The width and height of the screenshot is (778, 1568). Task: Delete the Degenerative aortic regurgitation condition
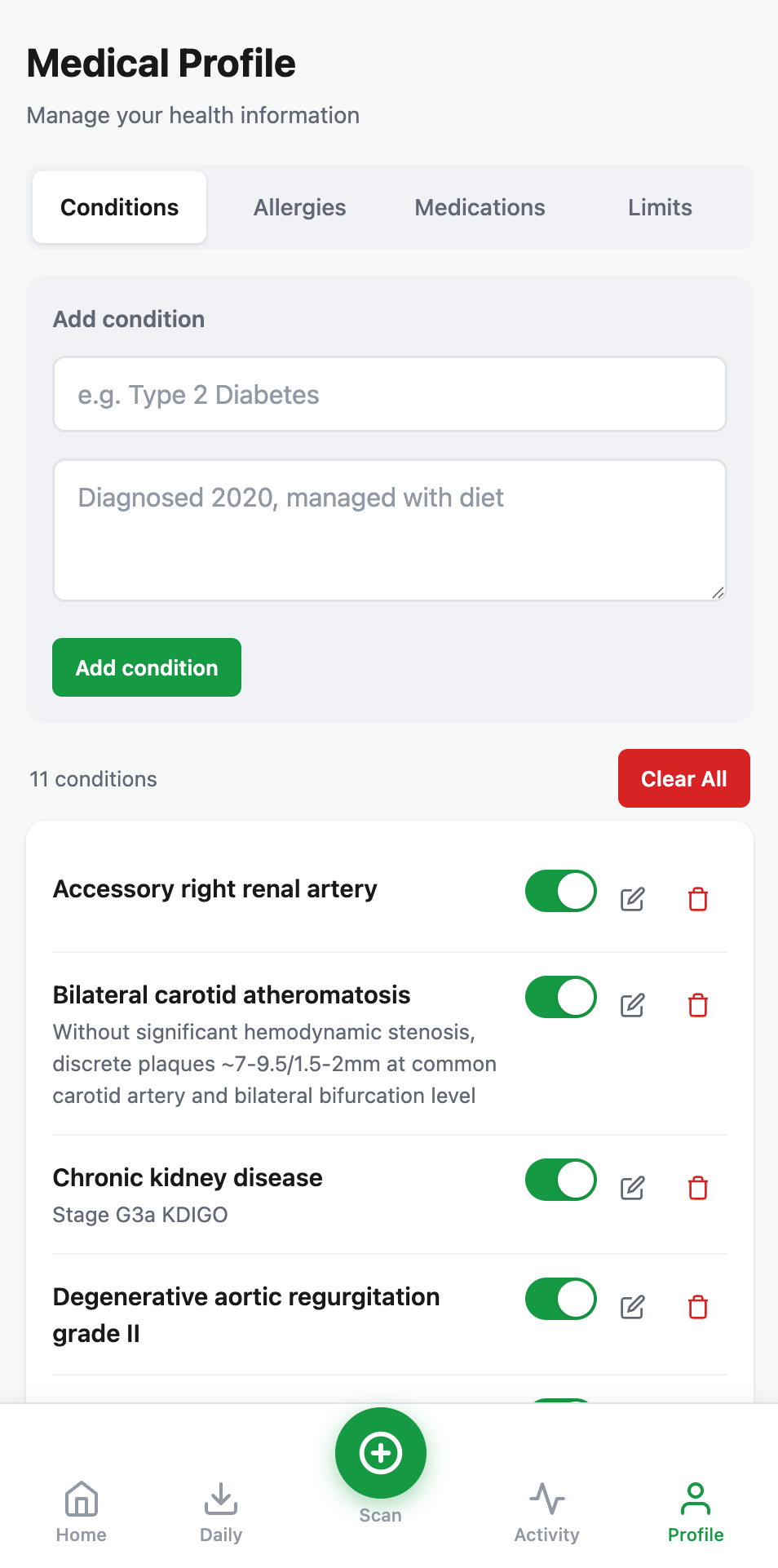[x=697, y=1307]
